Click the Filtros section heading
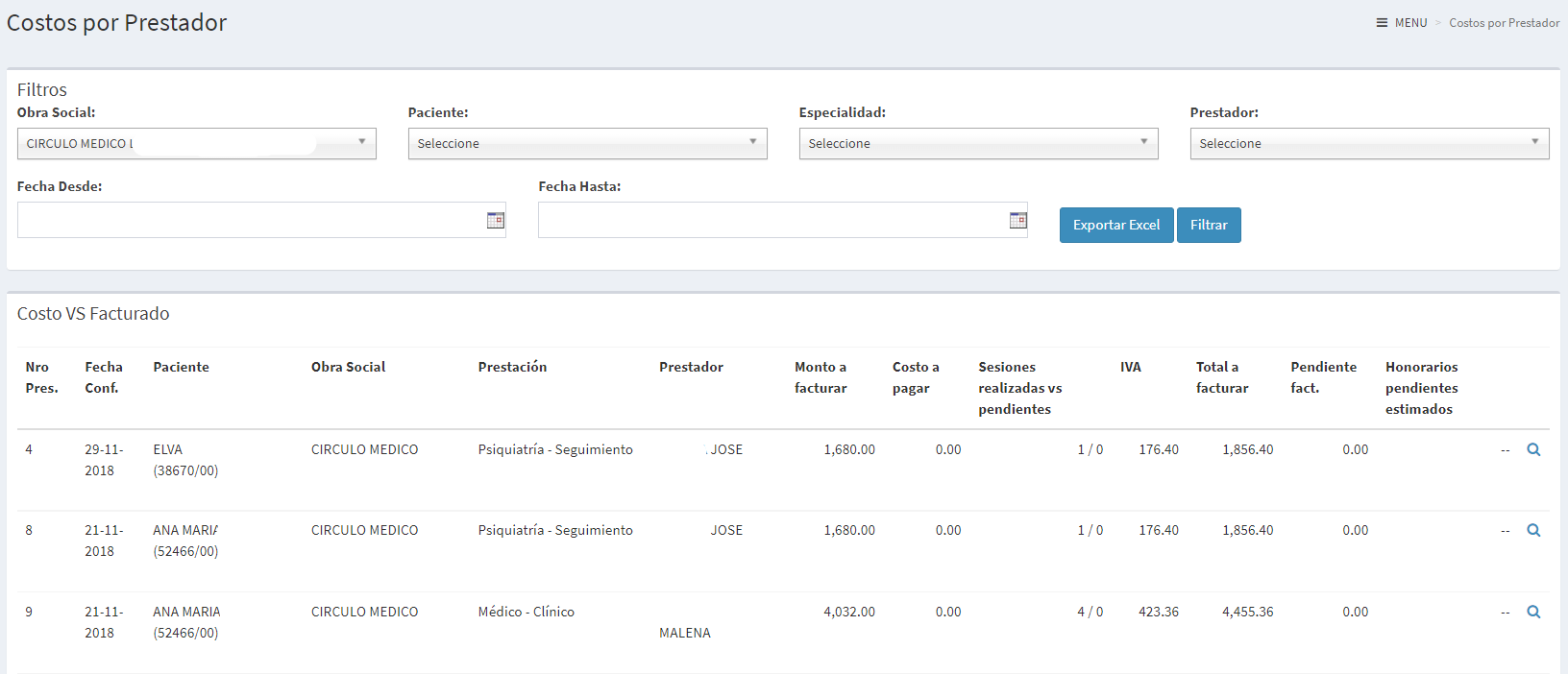This screenshot has height=674, width=1568. pos(42,89)
